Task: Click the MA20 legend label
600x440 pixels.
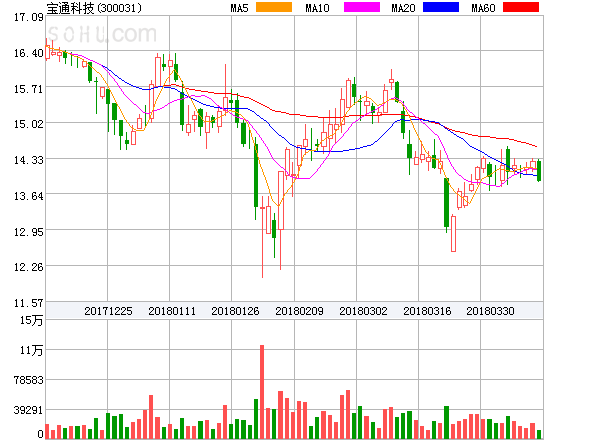Action: tap(403, 8)
